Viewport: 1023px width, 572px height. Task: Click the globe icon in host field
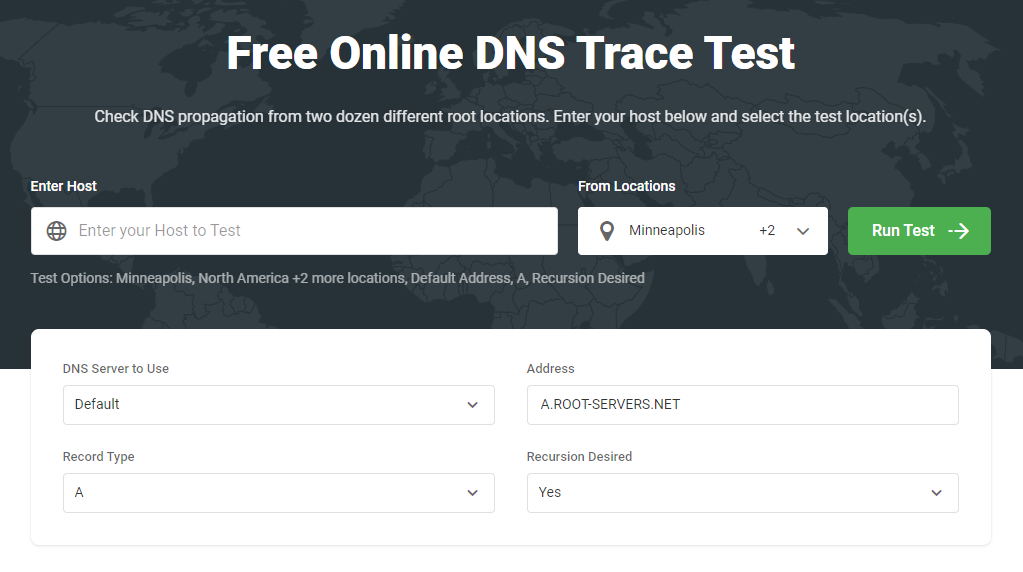point(57,231)
